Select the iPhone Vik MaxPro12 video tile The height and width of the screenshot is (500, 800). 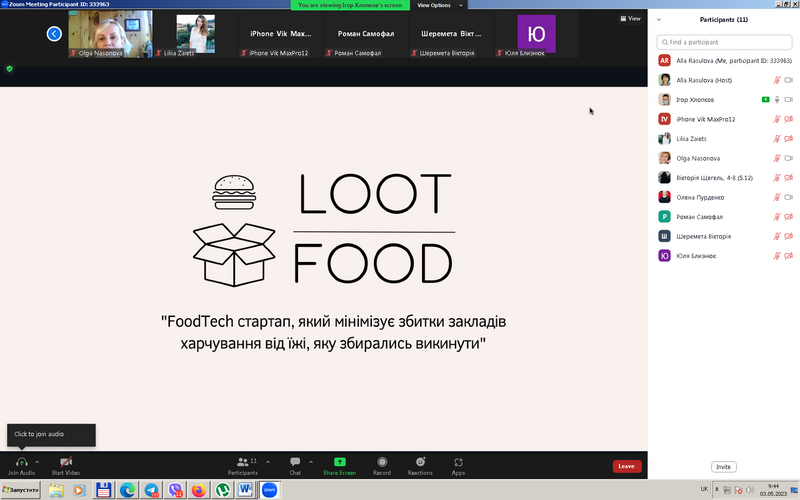(281, 34)
